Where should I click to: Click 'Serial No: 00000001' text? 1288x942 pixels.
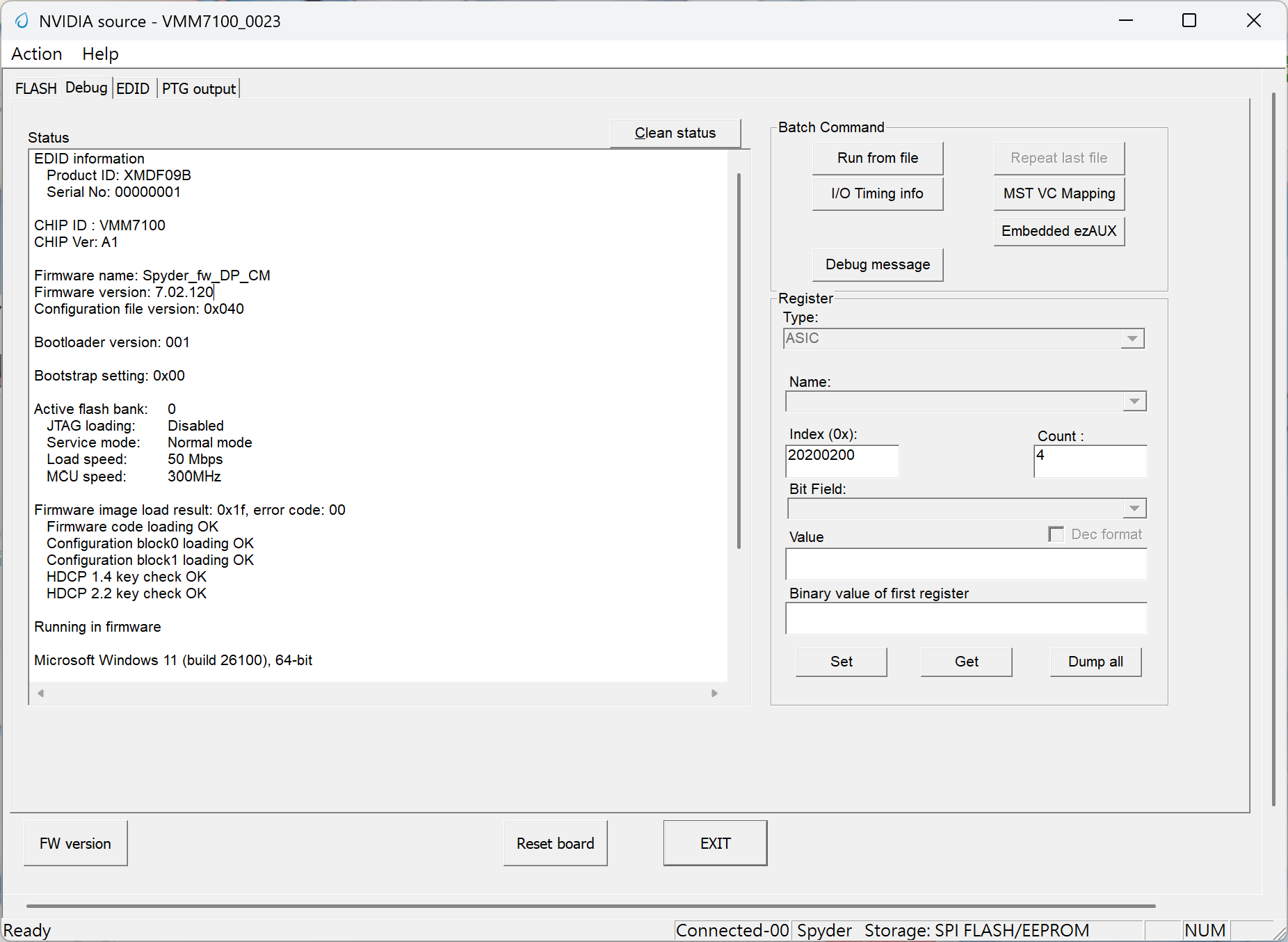[x=113, y=192]
